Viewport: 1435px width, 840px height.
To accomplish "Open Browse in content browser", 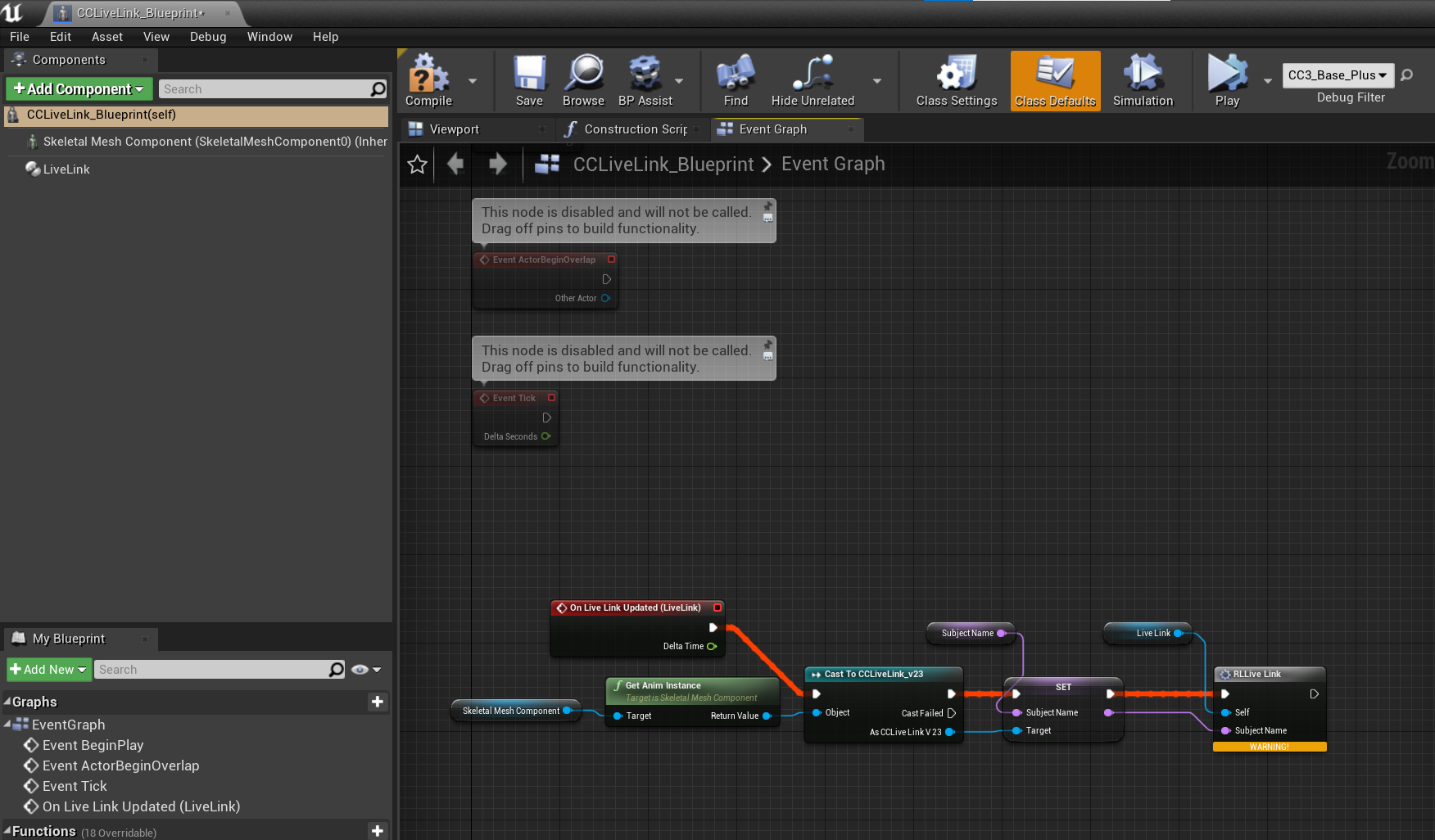I will point(583,80).
